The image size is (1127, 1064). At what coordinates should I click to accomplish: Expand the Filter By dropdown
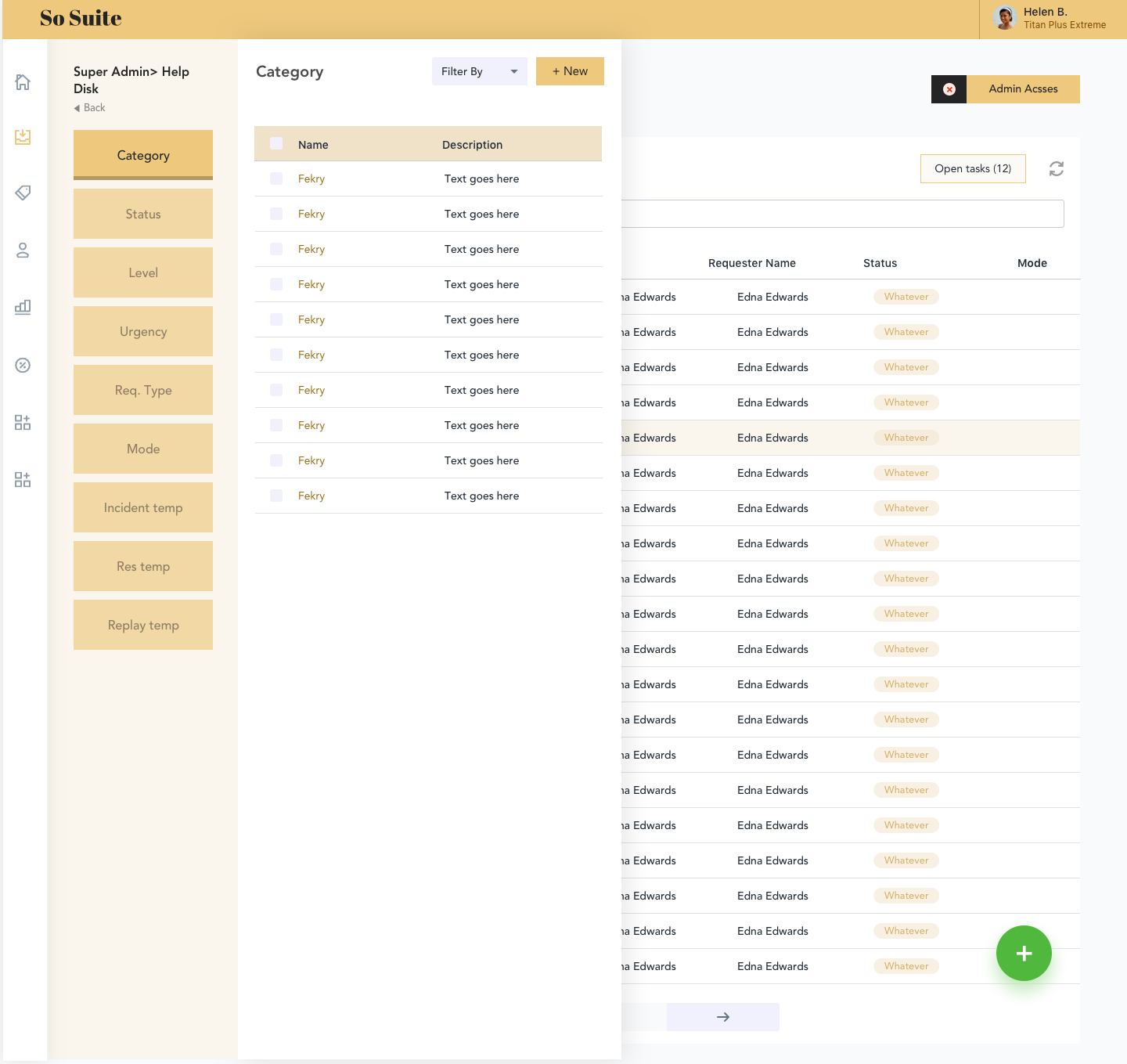tap(479, 71)
